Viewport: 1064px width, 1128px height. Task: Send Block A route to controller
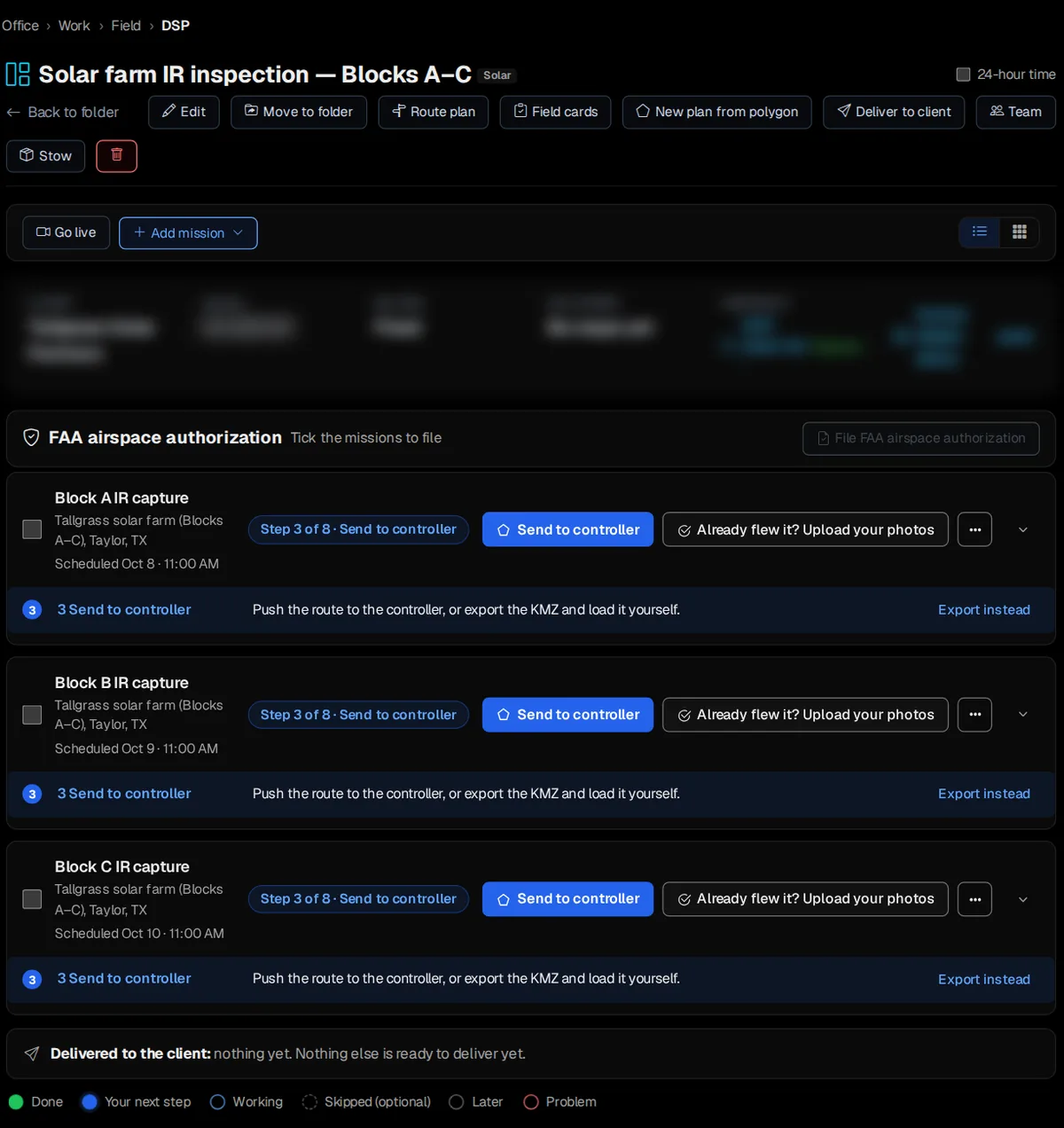tap(567, 529)
